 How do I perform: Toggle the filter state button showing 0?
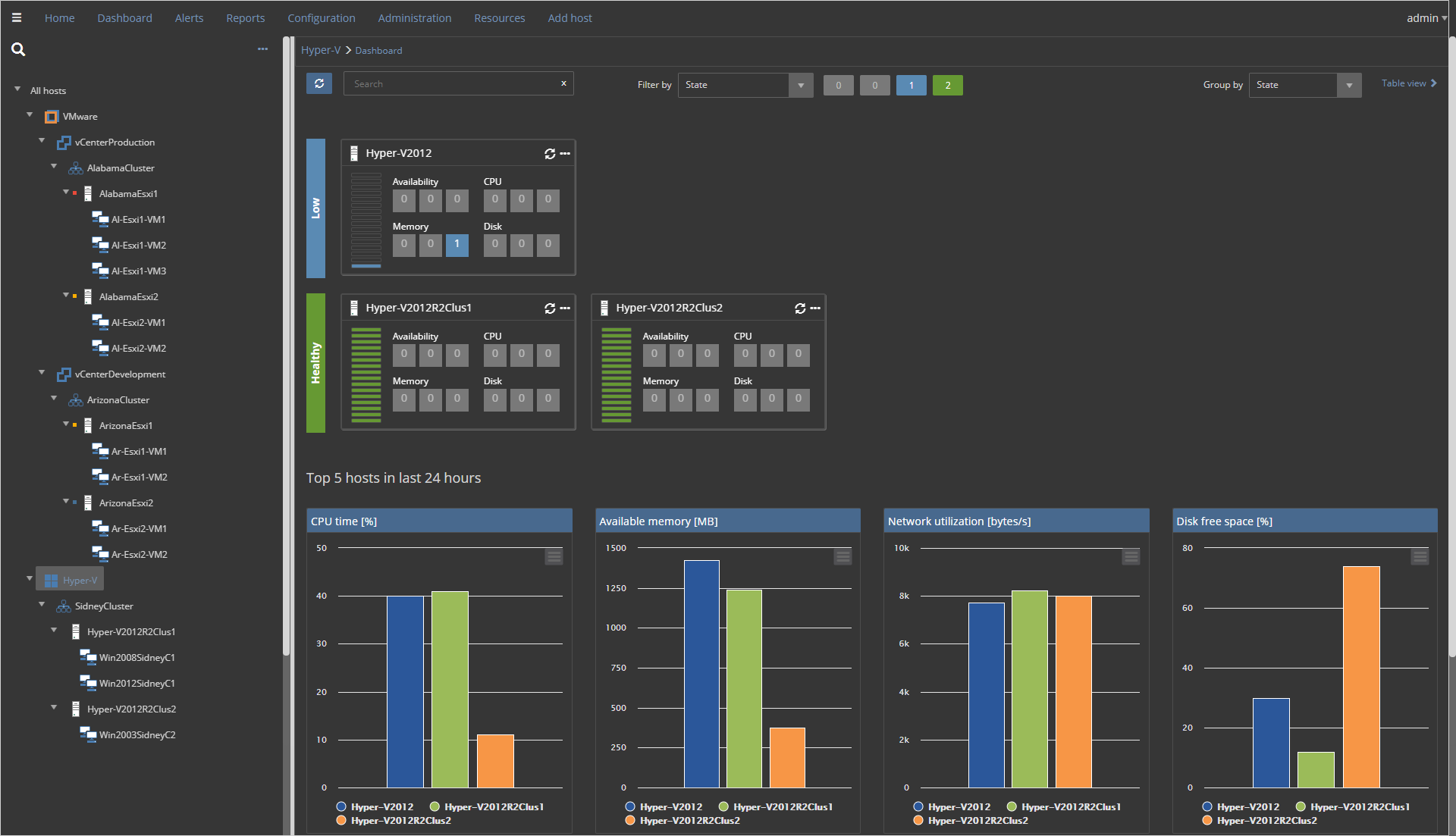click(839, 84)
